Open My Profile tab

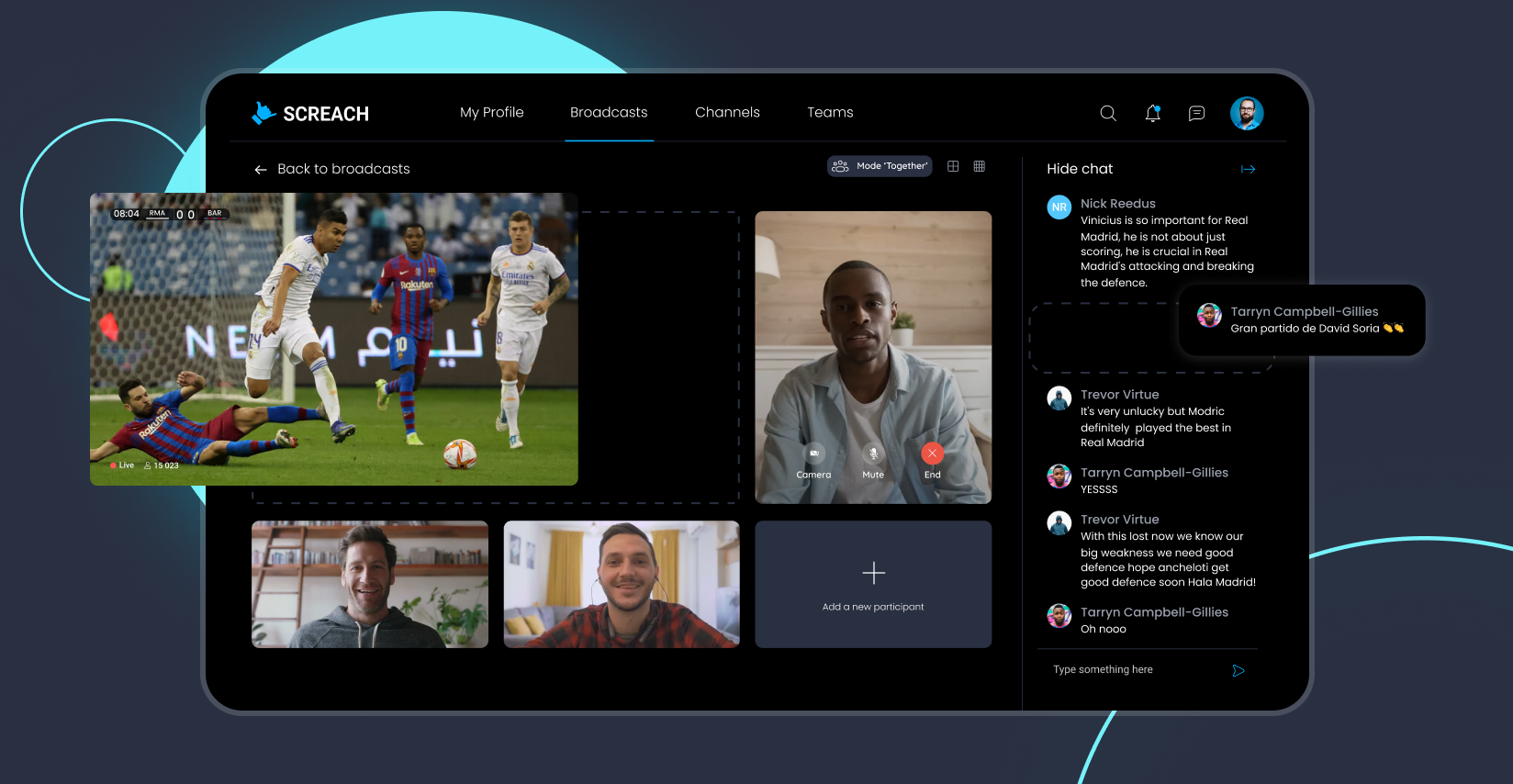click(492, 112)
